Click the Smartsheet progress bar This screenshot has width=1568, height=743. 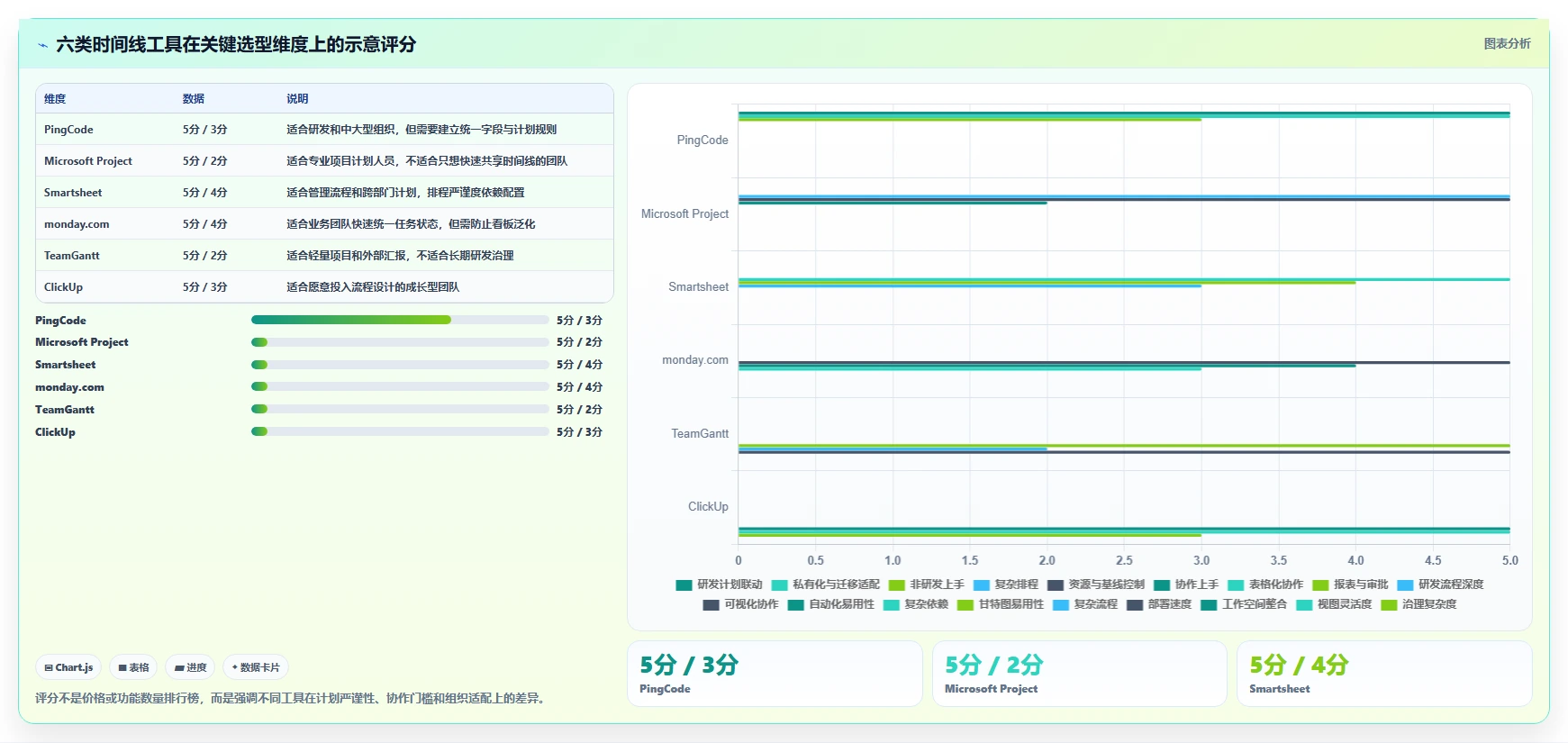click(400, 365)
